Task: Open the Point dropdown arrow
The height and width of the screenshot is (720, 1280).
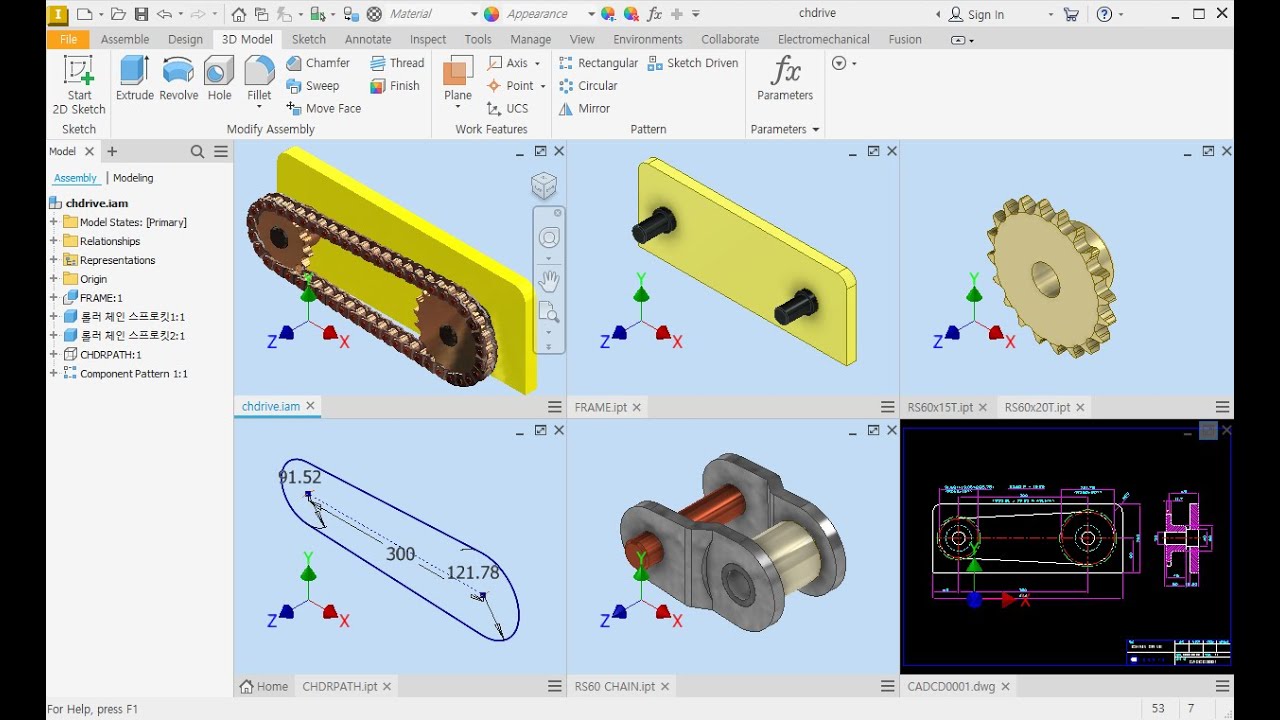Action: (x=543, y=86)
